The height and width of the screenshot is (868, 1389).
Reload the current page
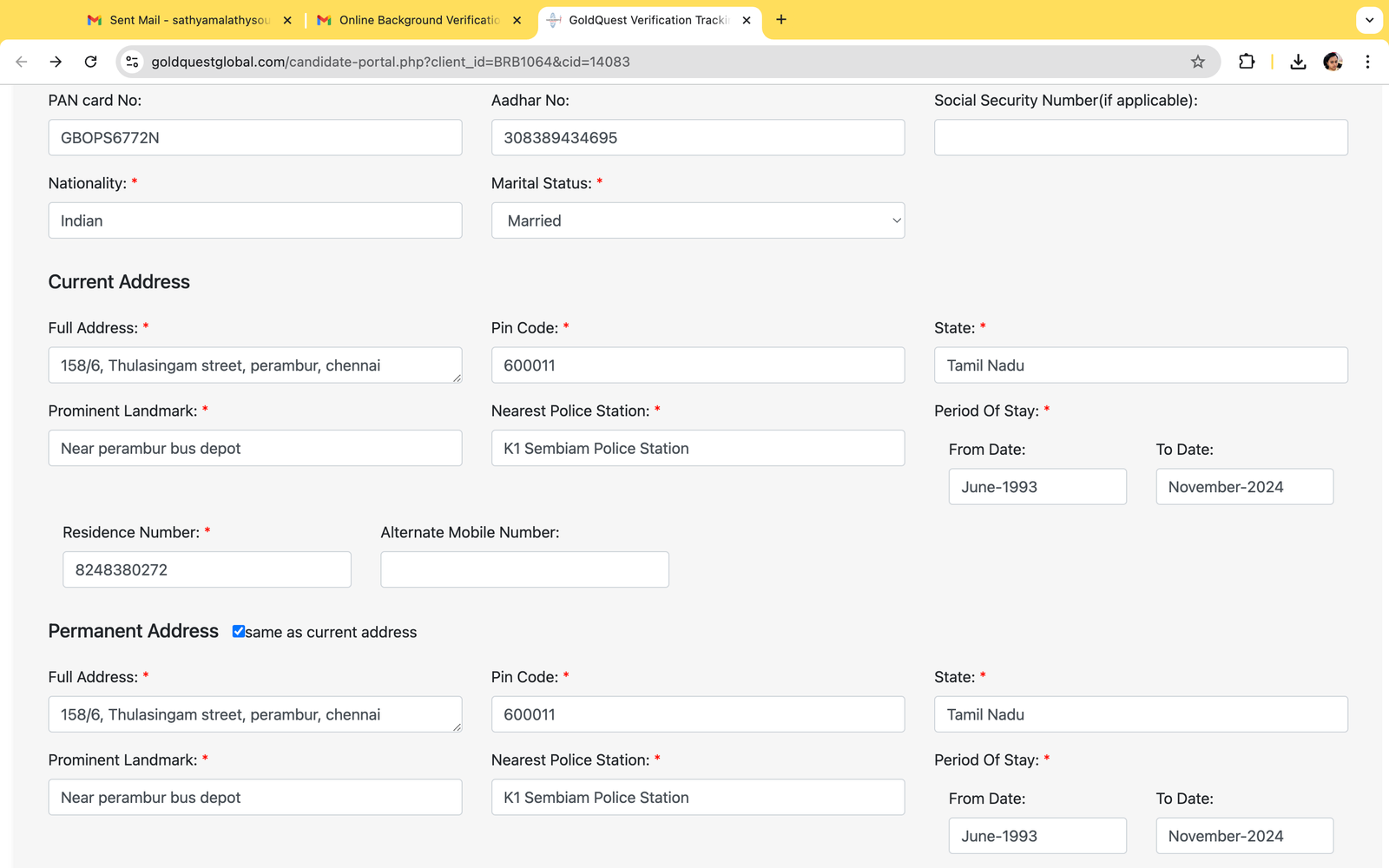pos(90,62)
